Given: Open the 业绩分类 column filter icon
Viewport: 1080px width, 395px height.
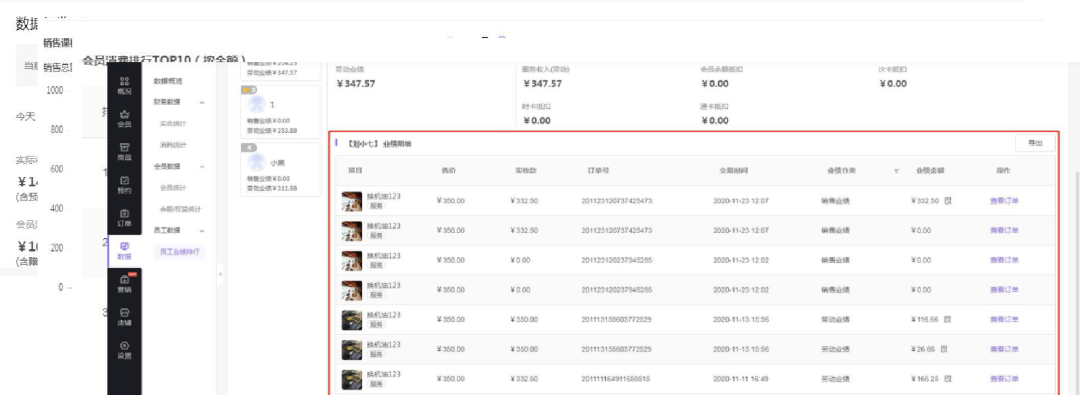Looking at the screenshot, I should 896,170.
